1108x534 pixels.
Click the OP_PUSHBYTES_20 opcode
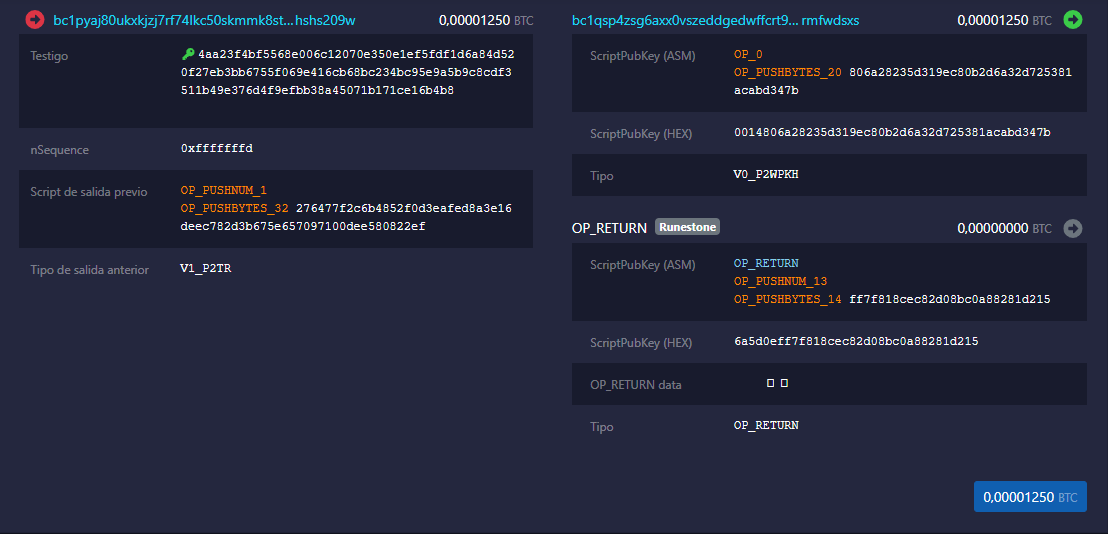pyautogui.click(x=787, y=72)
